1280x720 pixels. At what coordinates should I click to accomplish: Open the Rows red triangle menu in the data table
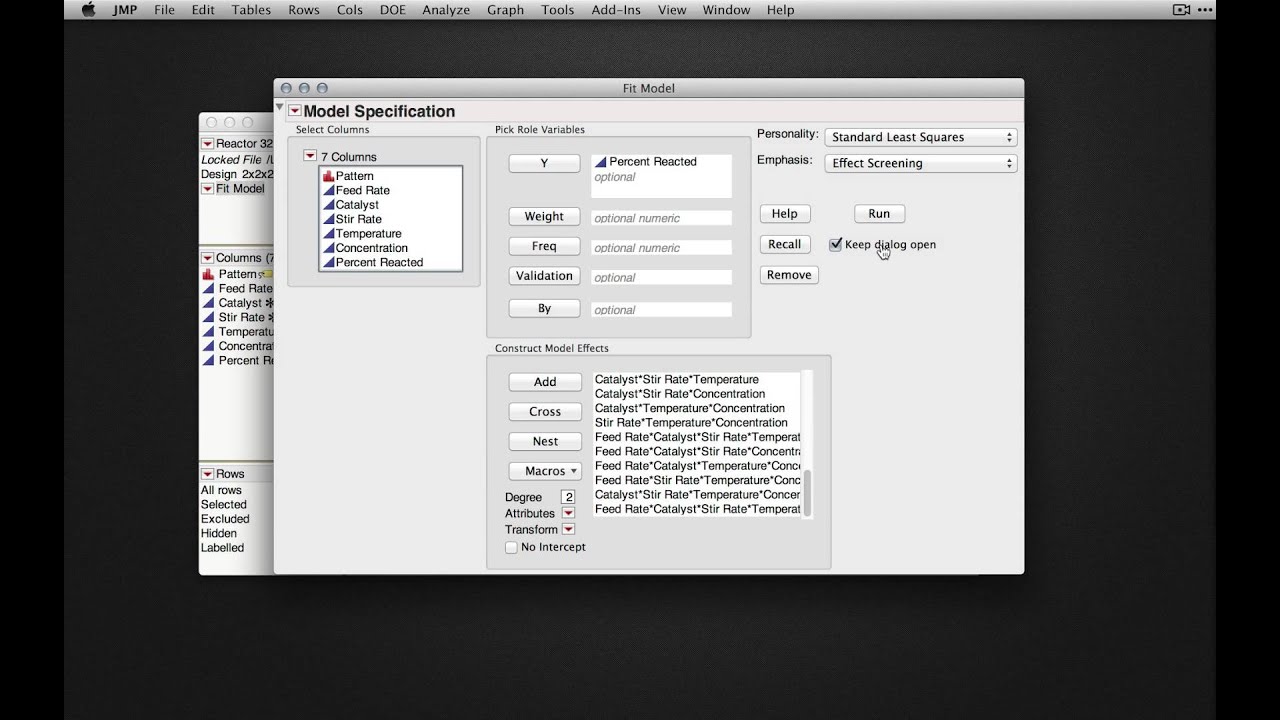point(207,474)
